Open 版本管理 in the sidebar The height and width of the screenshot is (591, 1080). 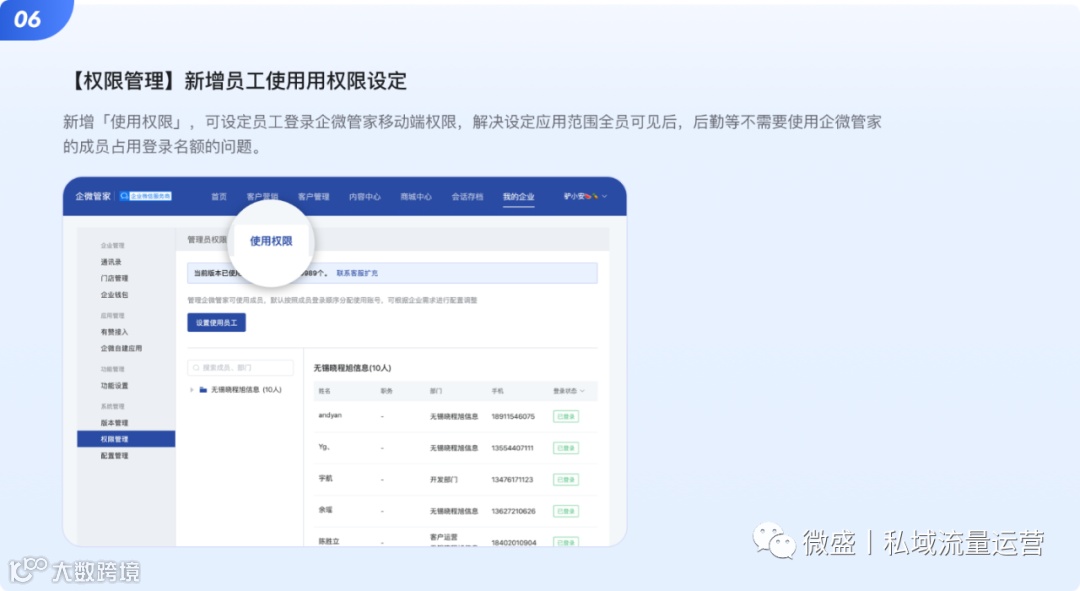click(114, 423)
